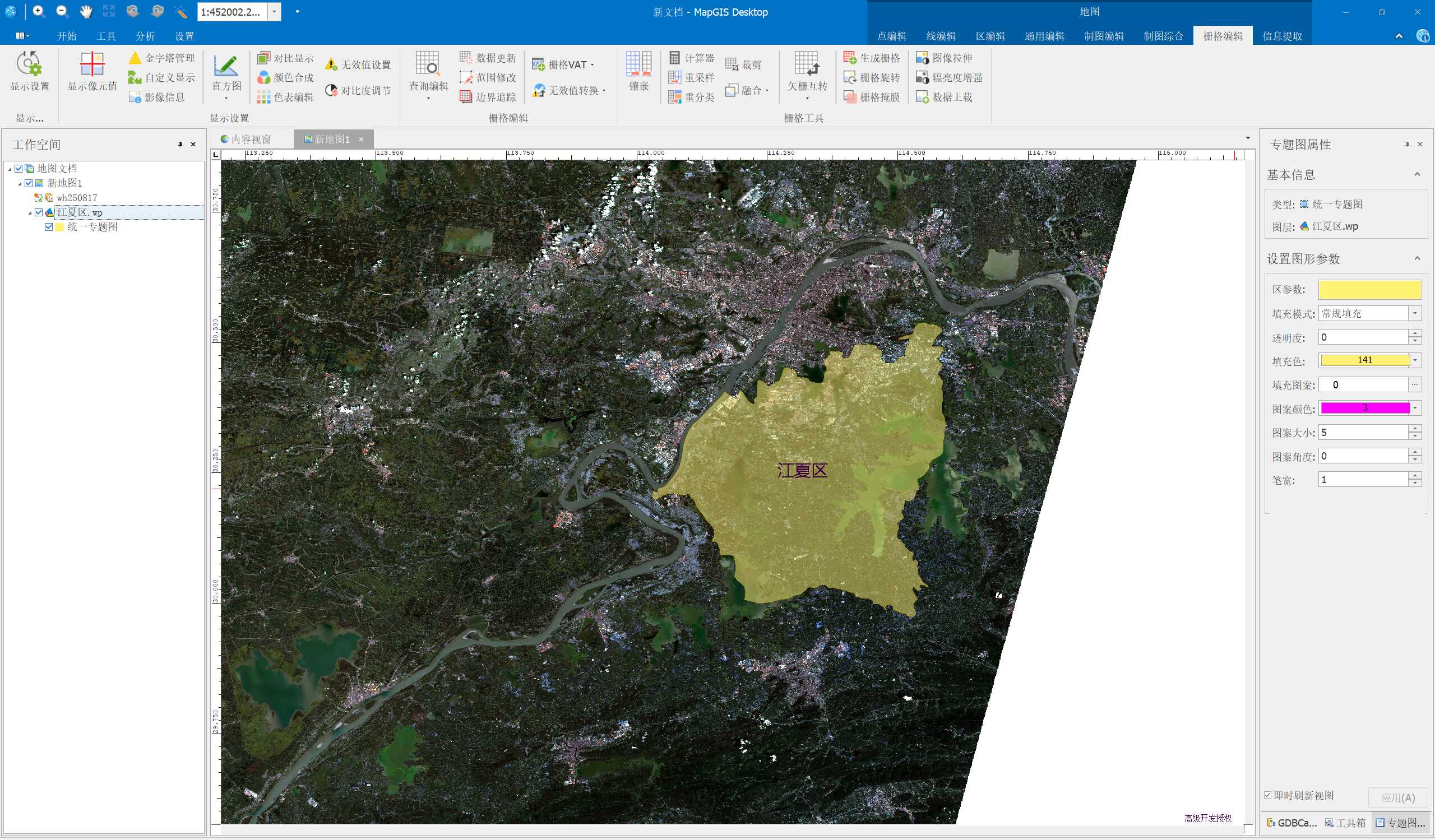Toggle the 统一专题图 visibility checkbox
The height and width of the screenshot is (840, 1435).
(49, 227)
